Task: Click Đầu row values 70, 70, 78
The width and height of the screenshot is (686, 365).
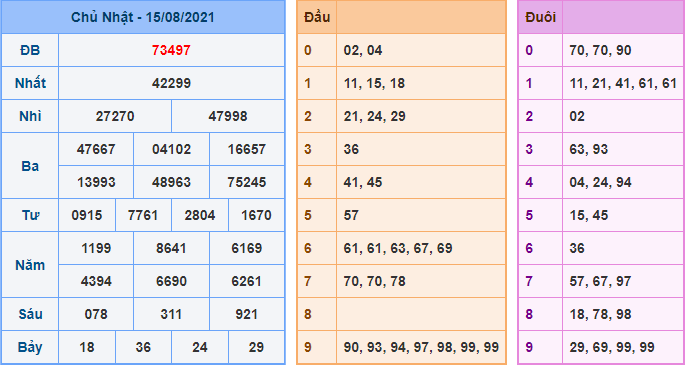Action: click(x=374, y=281)
